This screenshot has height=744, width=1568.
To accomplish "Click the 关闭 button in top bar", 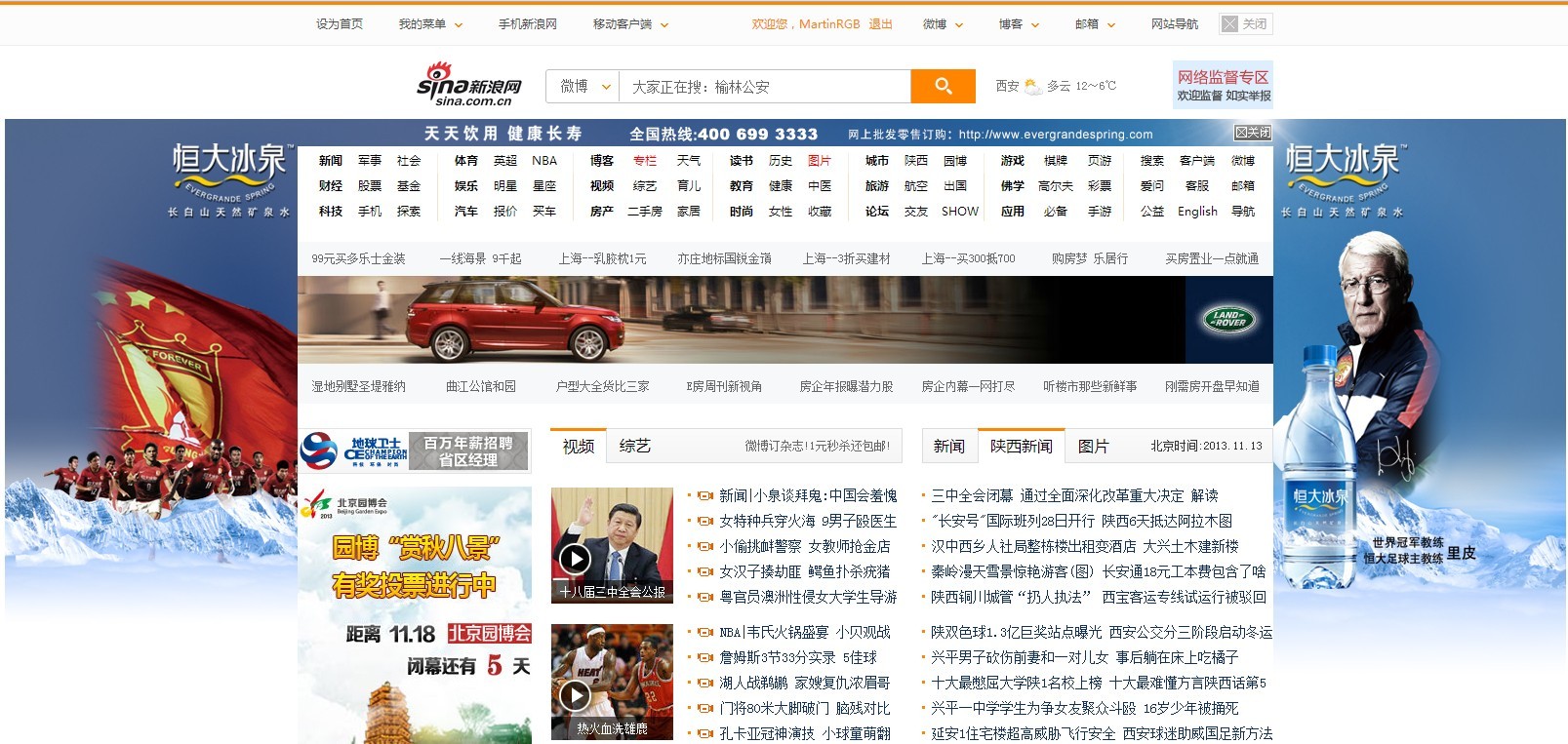I will pos(1246,24).
